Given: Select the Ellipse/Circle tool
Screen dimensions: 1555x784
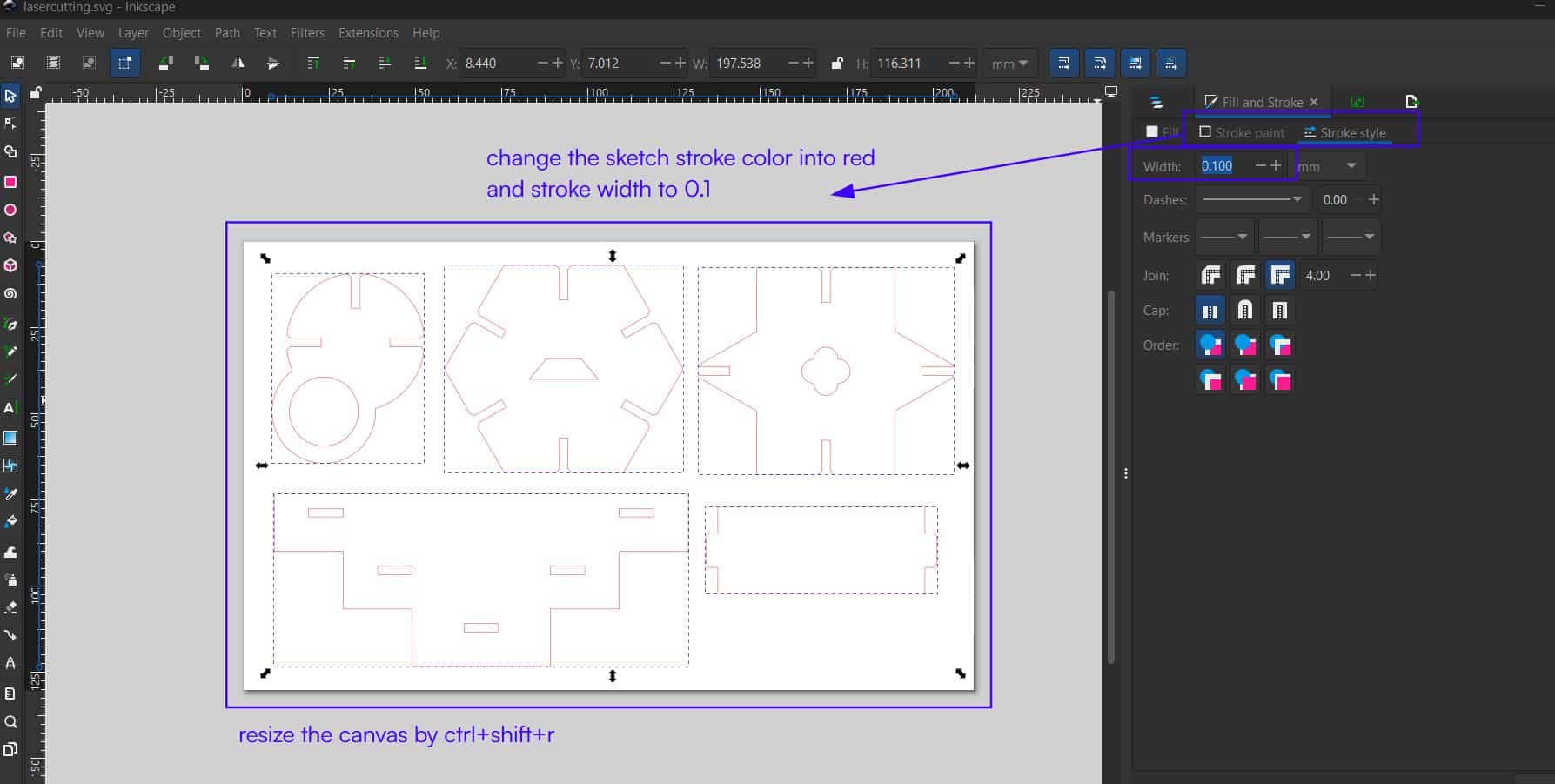Looking at the screenshot, I should tap(10, 210).
